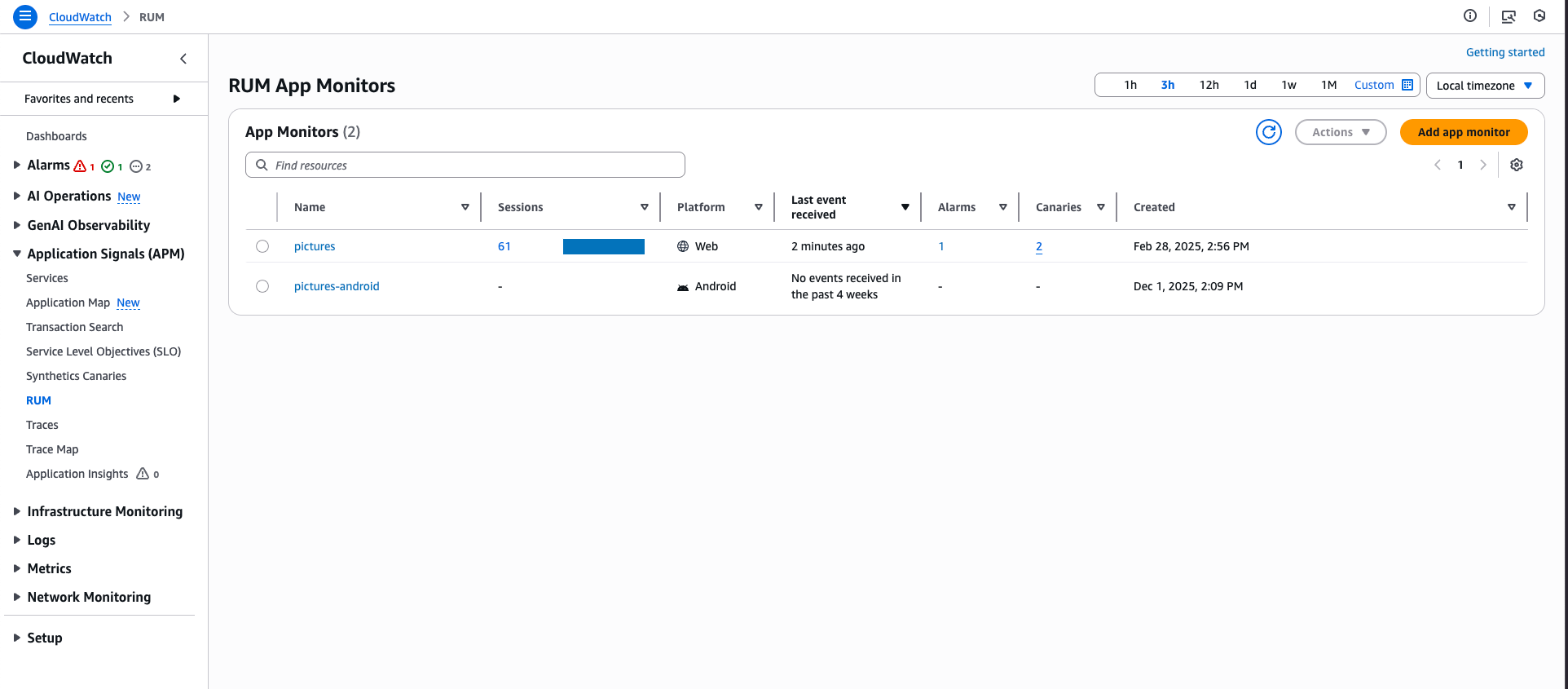
Task: Open the Local timezone dropdown
Action: coord(1485,86)
